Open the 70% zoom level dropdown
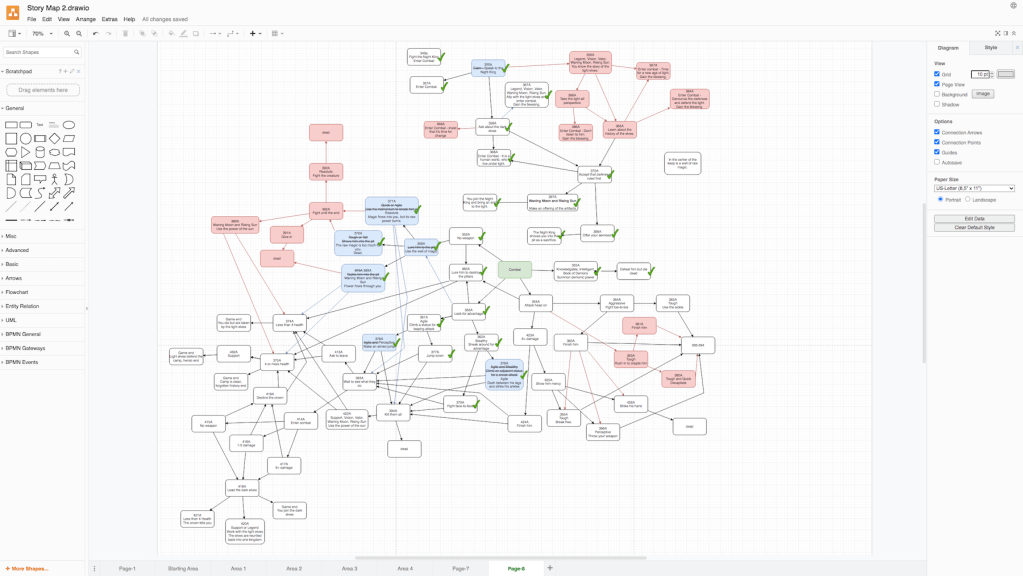This screenshot has height=576, width=1023. tap(42, 33)
